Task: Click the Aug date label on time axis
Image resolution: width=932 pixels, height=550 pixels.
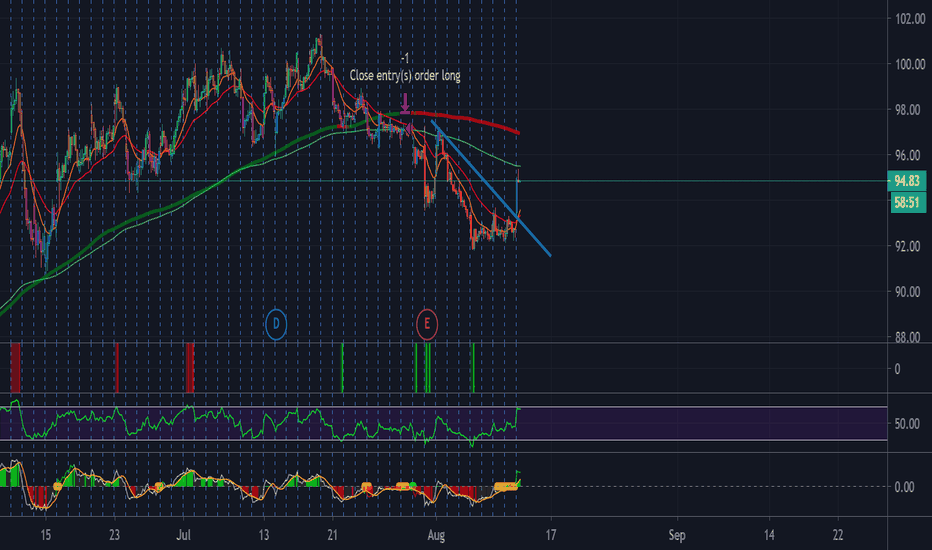Action: click(436, 535)
